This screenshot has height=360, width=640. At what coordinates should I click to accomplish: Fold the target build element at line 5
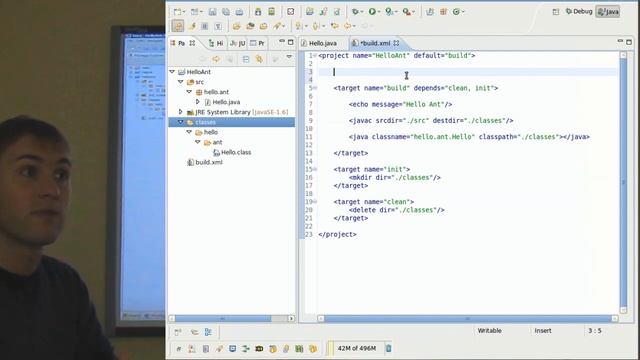coord(315,88)
